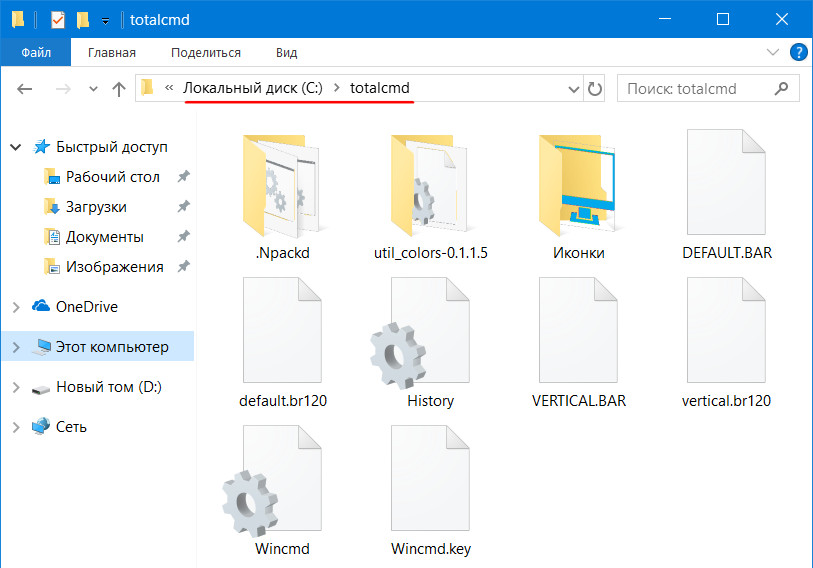Select the default.br120 file icon

click(282, 330)
